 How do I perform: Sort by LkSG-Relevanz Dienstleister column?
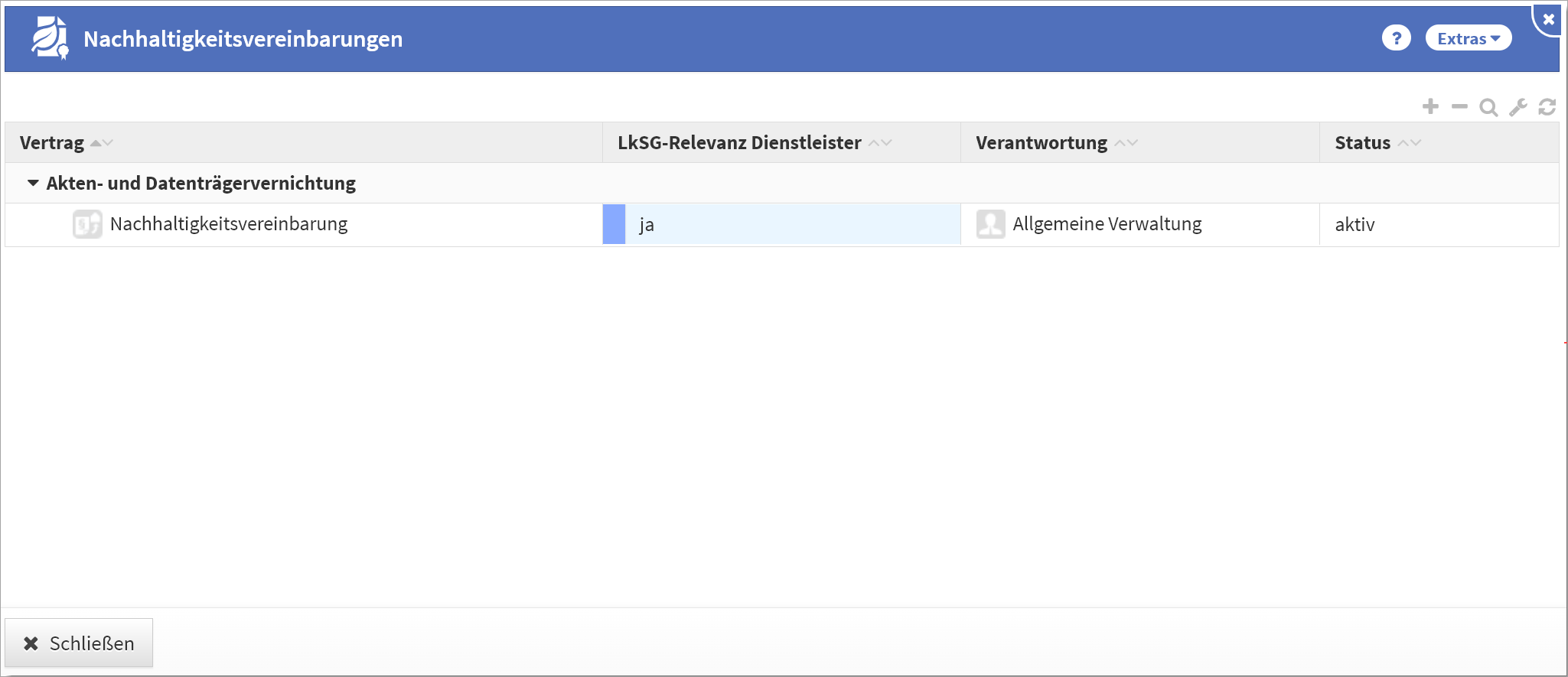[x=739, y=143]
